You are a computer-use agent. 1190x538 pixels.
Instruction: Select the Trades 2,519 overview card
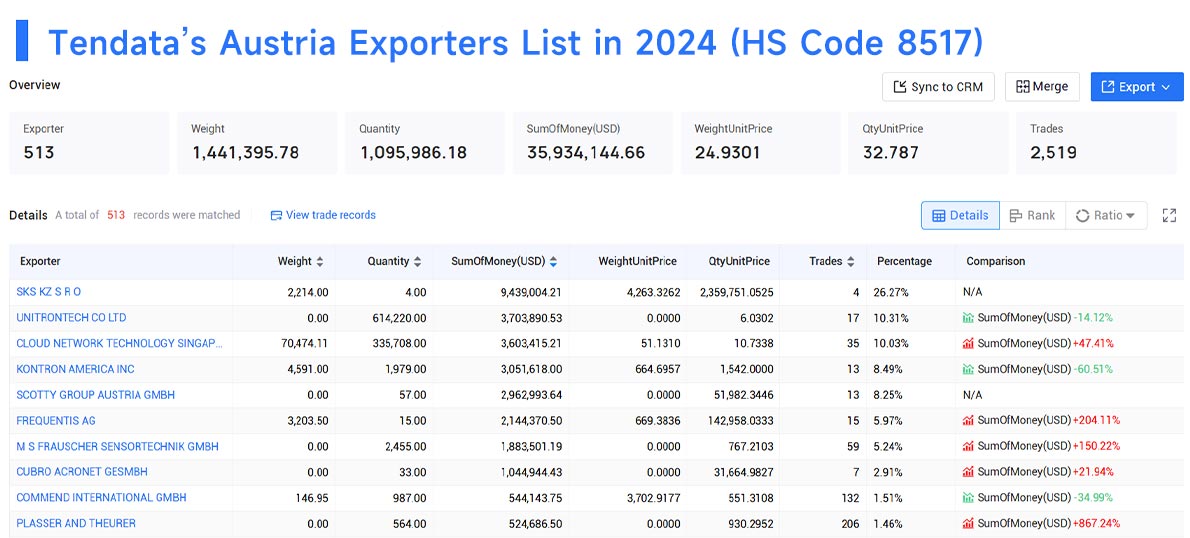[1097, 143]
